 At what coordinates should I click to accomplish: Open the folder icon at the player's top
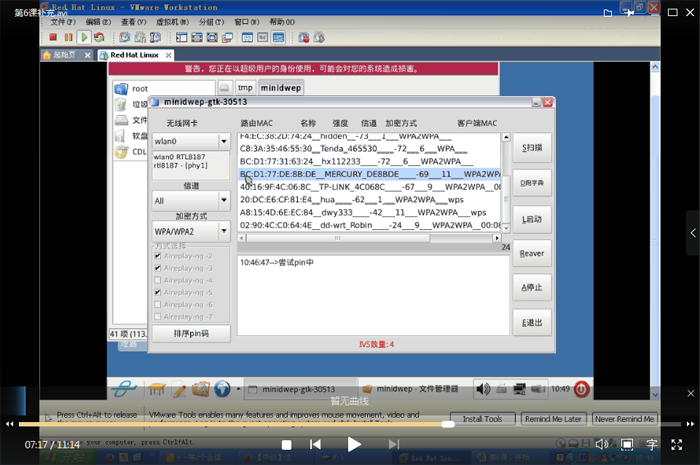608,13
